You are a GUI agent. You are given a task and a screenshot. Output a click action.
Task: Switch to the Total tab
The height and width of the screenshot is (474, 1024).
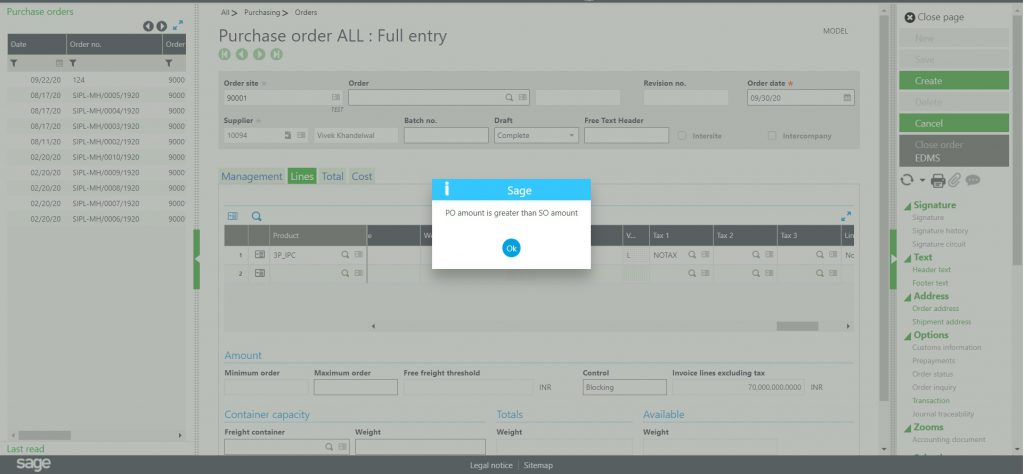(332, 176)
